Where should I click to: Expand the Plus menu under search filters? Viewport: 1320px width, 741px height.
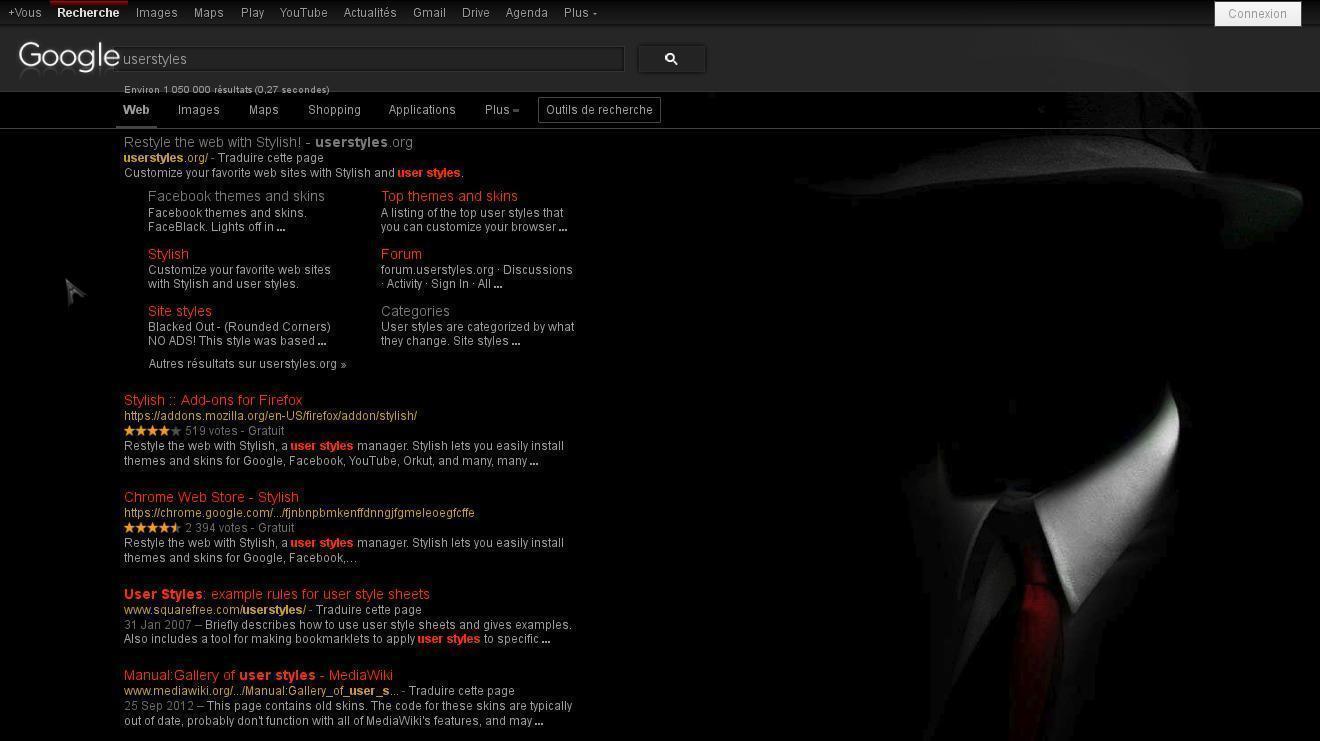[502, 110]
